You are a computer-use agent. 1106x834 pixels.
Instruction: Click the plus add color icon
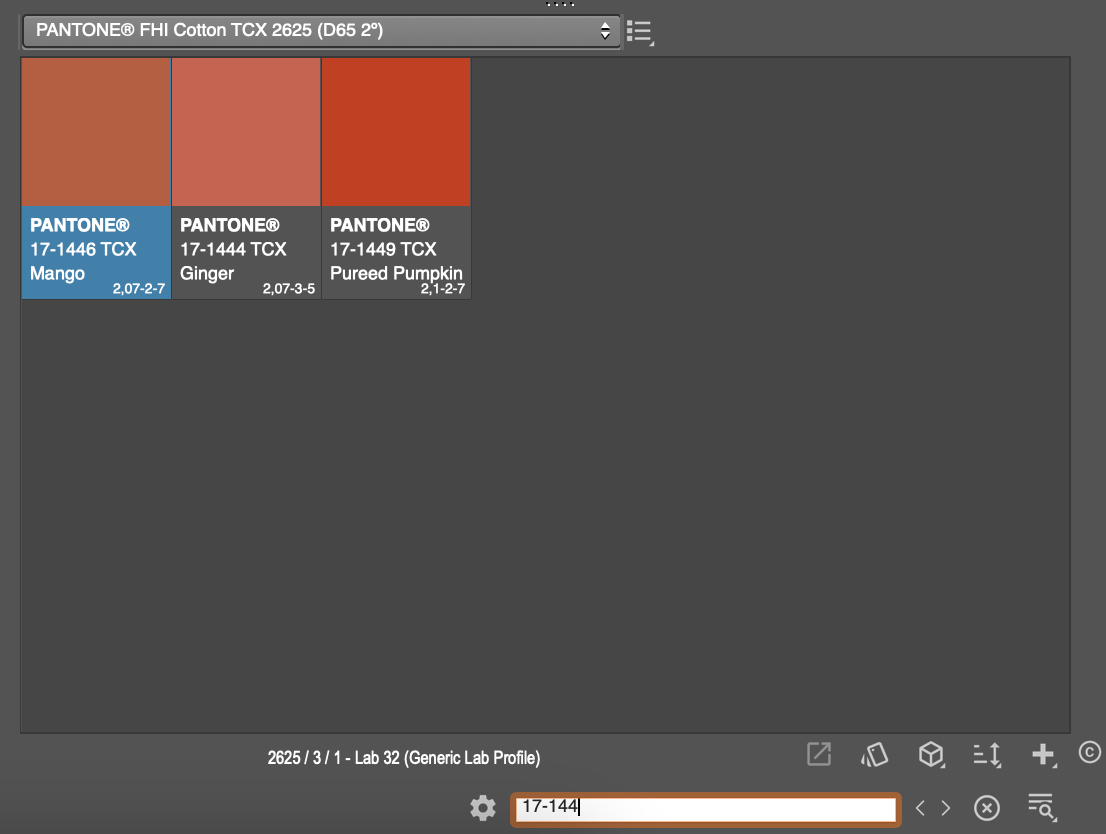(1043, 754)
